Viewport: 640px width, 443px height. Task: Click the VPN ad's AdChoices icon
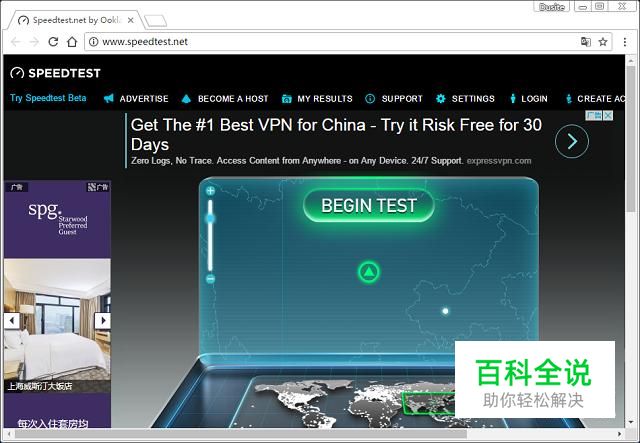[x=594, y=116]
